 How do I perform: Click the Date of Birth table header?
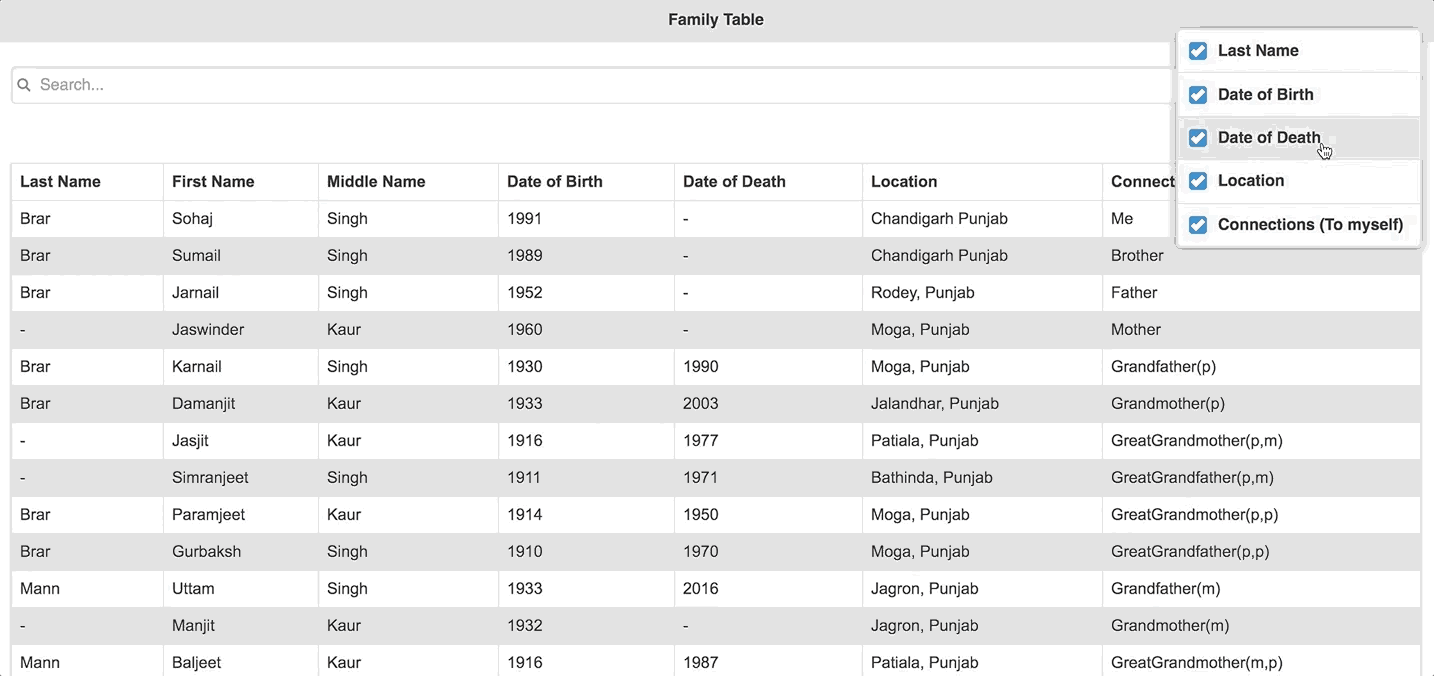555,182
